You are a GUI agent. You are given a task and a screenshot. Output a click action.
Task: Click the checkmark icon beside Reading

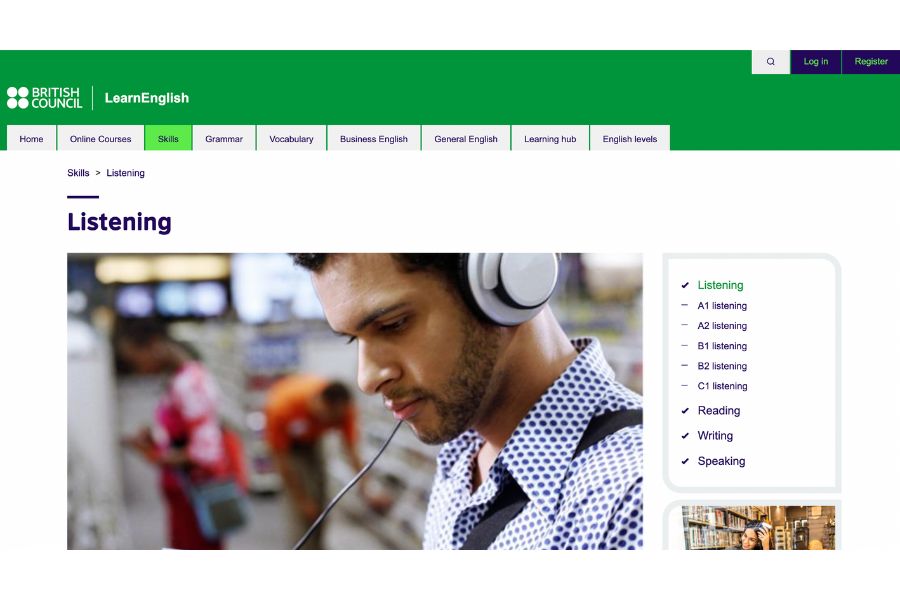pyautogui.click(x=685, y=411)
